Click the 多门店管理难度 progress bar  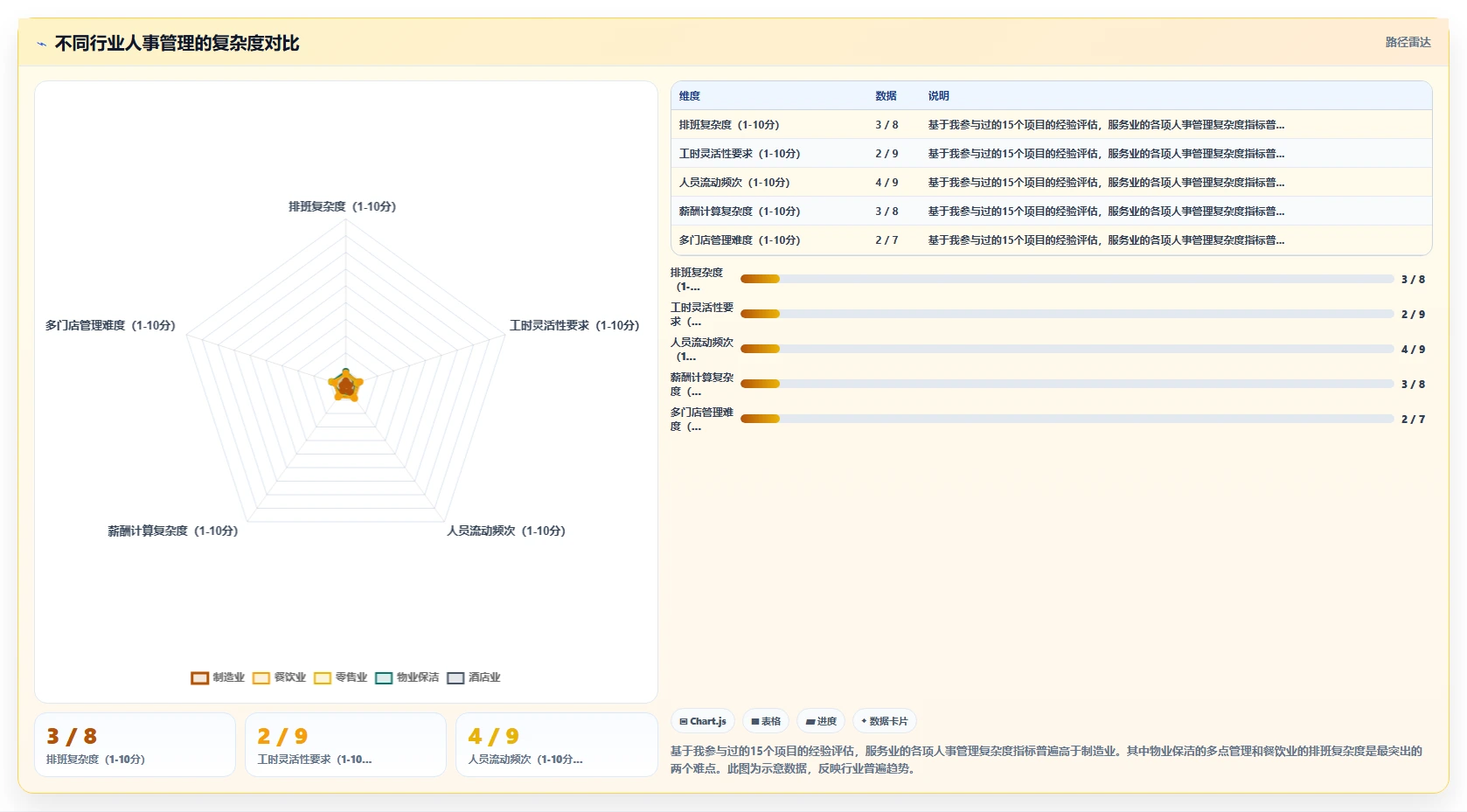point(1067,420)
